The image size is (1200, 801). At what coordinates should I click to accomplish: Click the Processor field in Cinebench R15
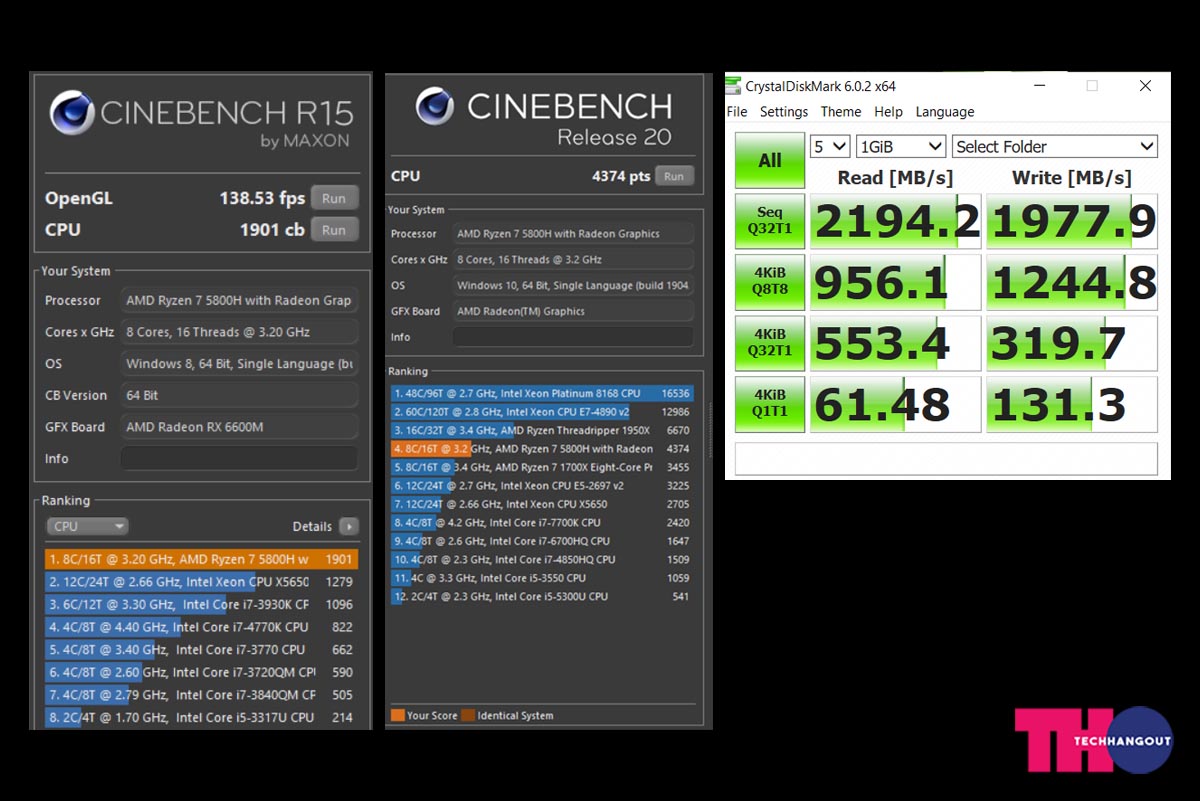coord(239,300)
